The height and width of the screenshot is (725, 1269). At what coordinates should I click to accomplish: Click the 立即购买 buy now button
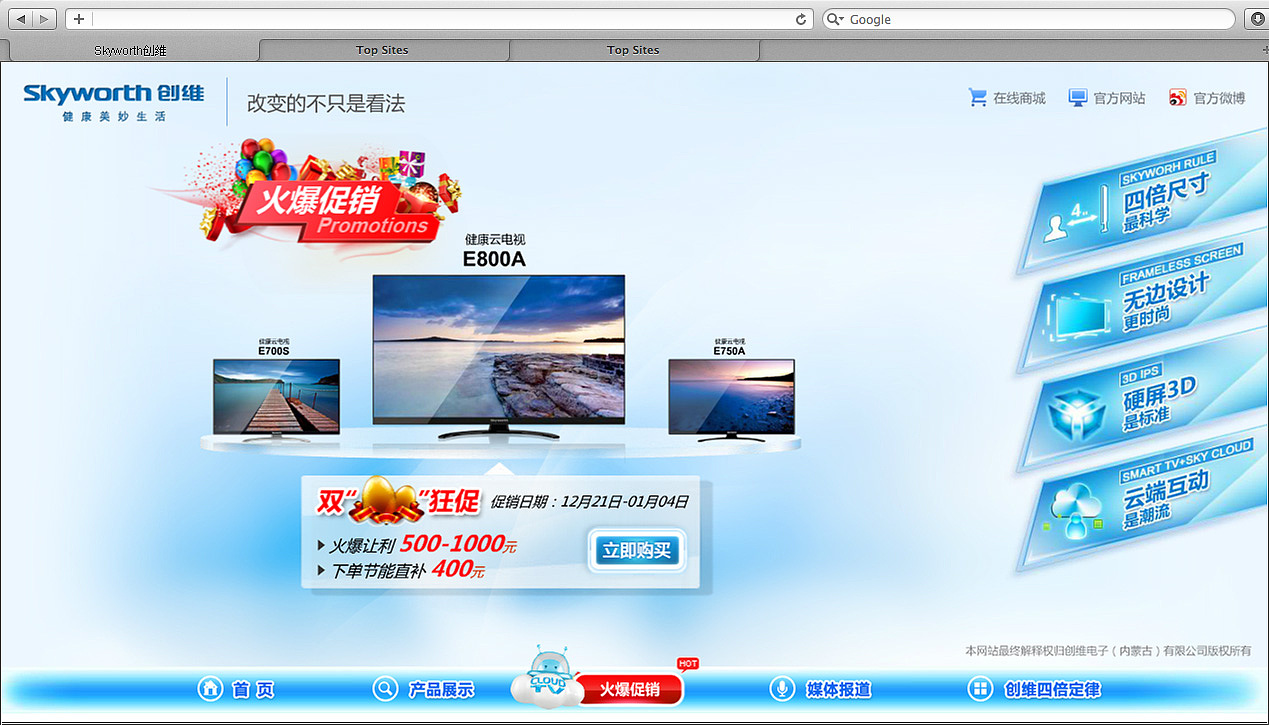tap(637, 550)
